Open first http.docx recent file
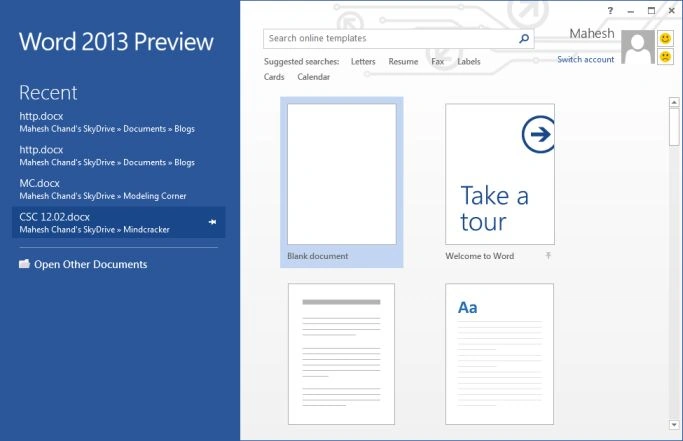Viewport: 683px width, 441px height. (x=118, y=122)
